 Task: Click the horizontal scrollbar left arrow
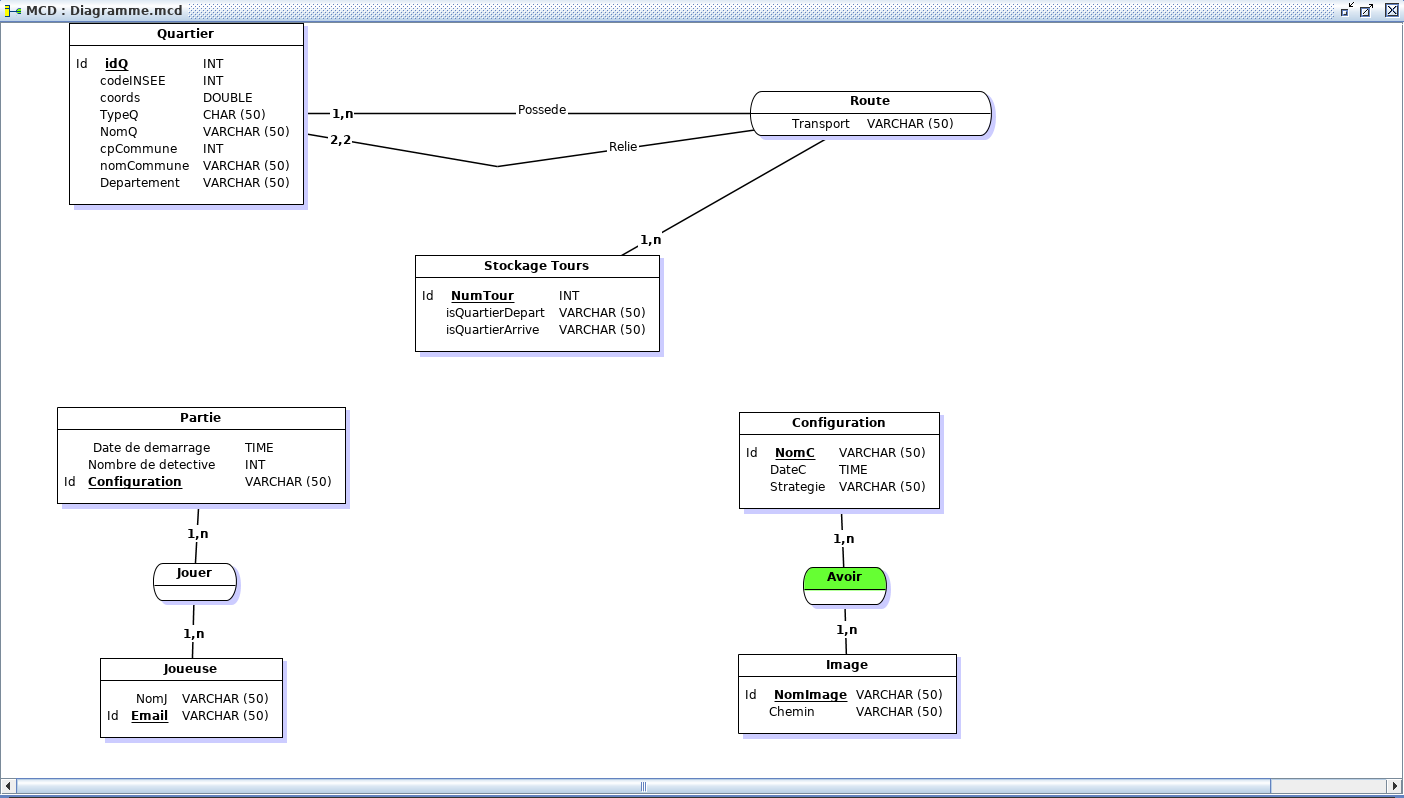tap(8, 787)
